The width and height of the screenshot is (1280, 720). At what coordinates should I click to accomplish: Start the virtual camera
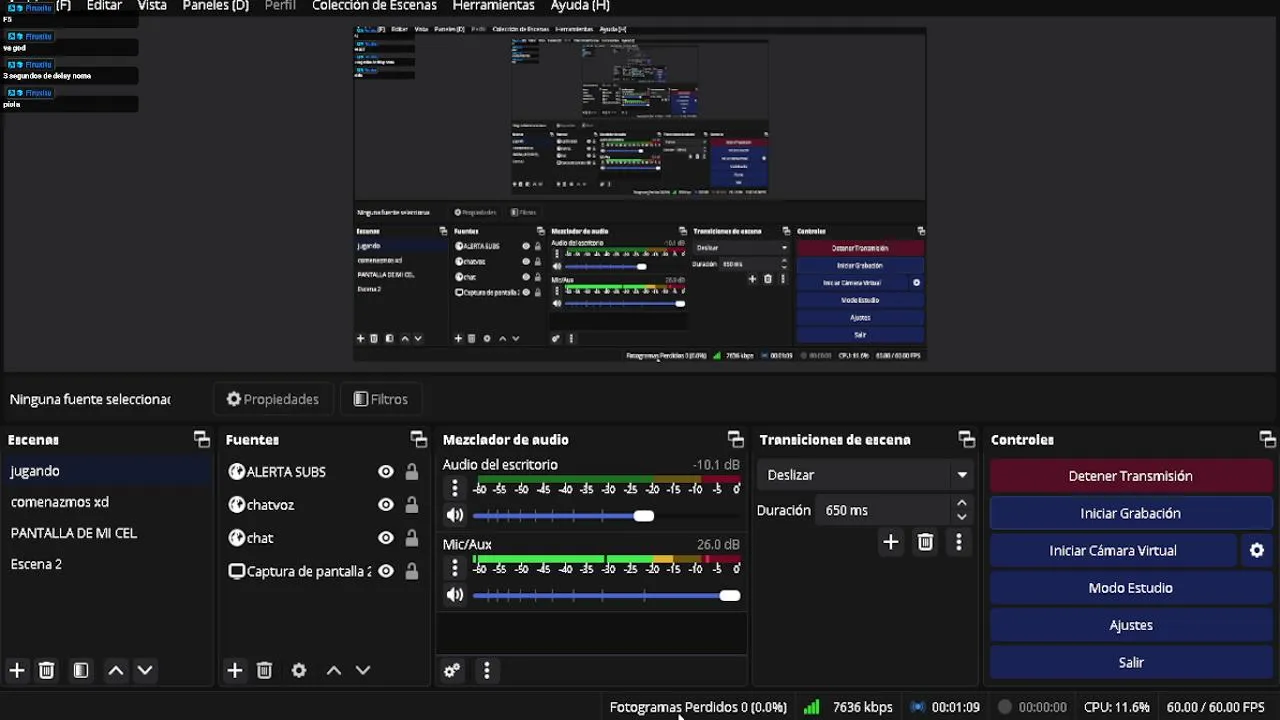click(1113, 550)
